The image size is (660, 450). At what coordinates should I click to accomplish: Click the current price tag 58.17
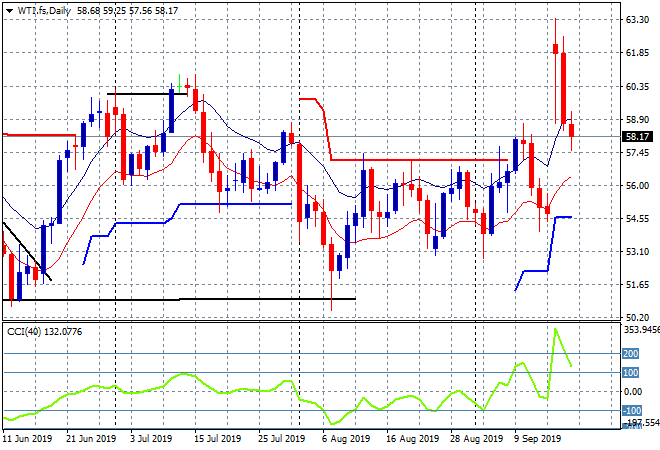(637, 136)
